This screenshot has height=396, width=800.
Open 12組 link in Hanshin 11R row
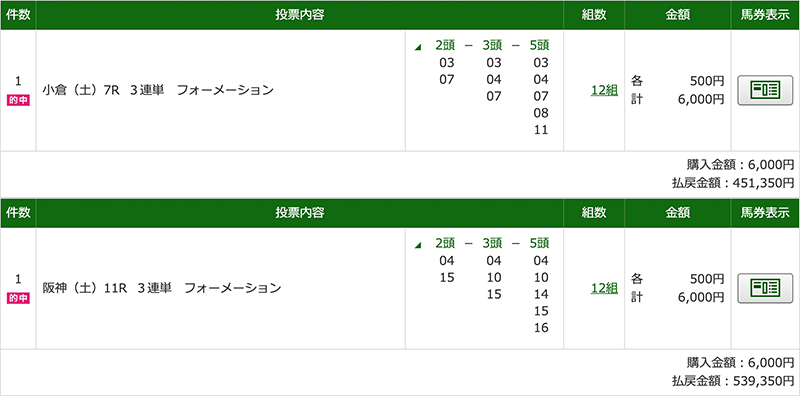coord(605,288)
